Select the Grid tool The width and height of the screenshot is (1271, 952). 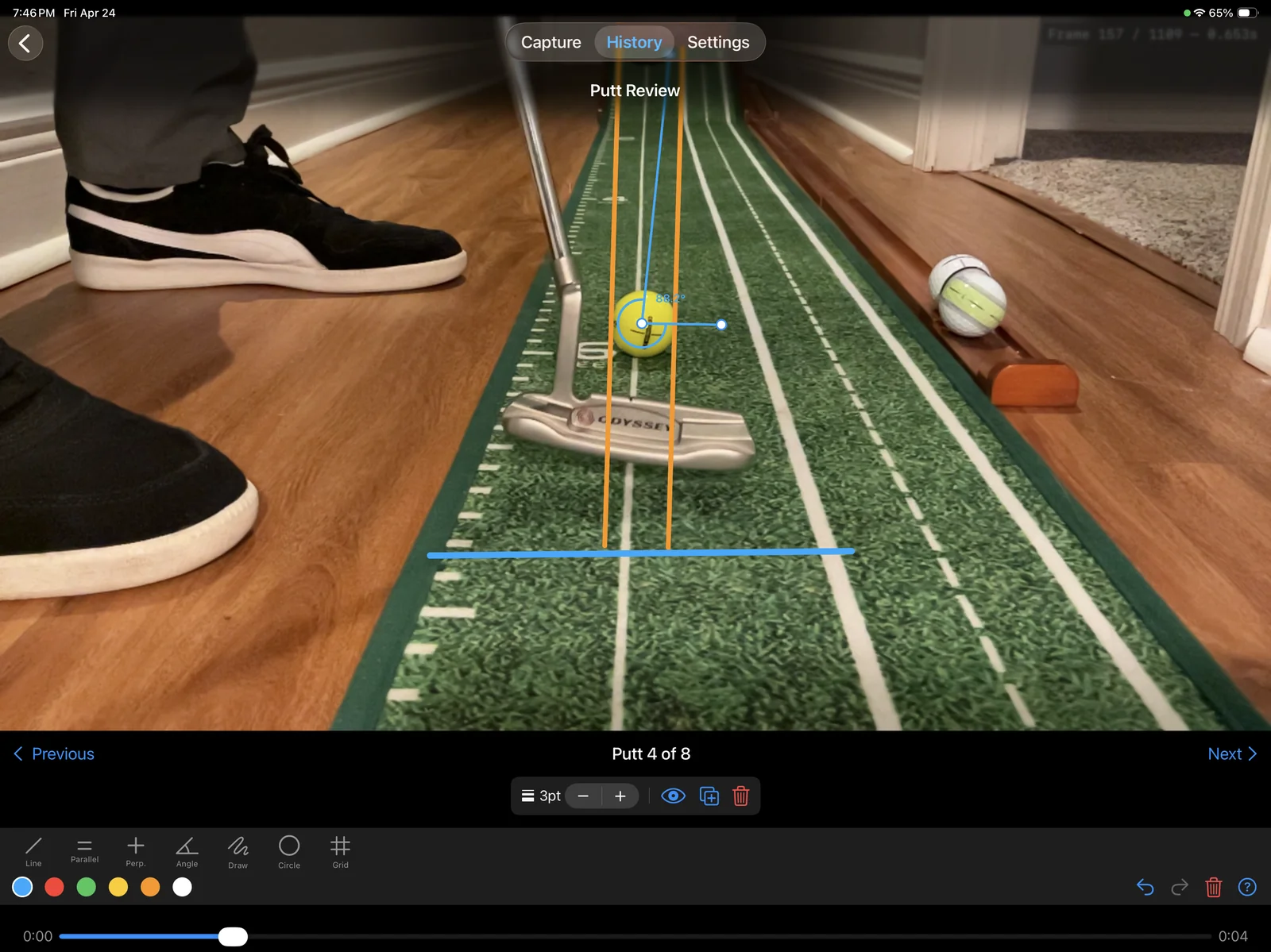(x=340, y=852)
